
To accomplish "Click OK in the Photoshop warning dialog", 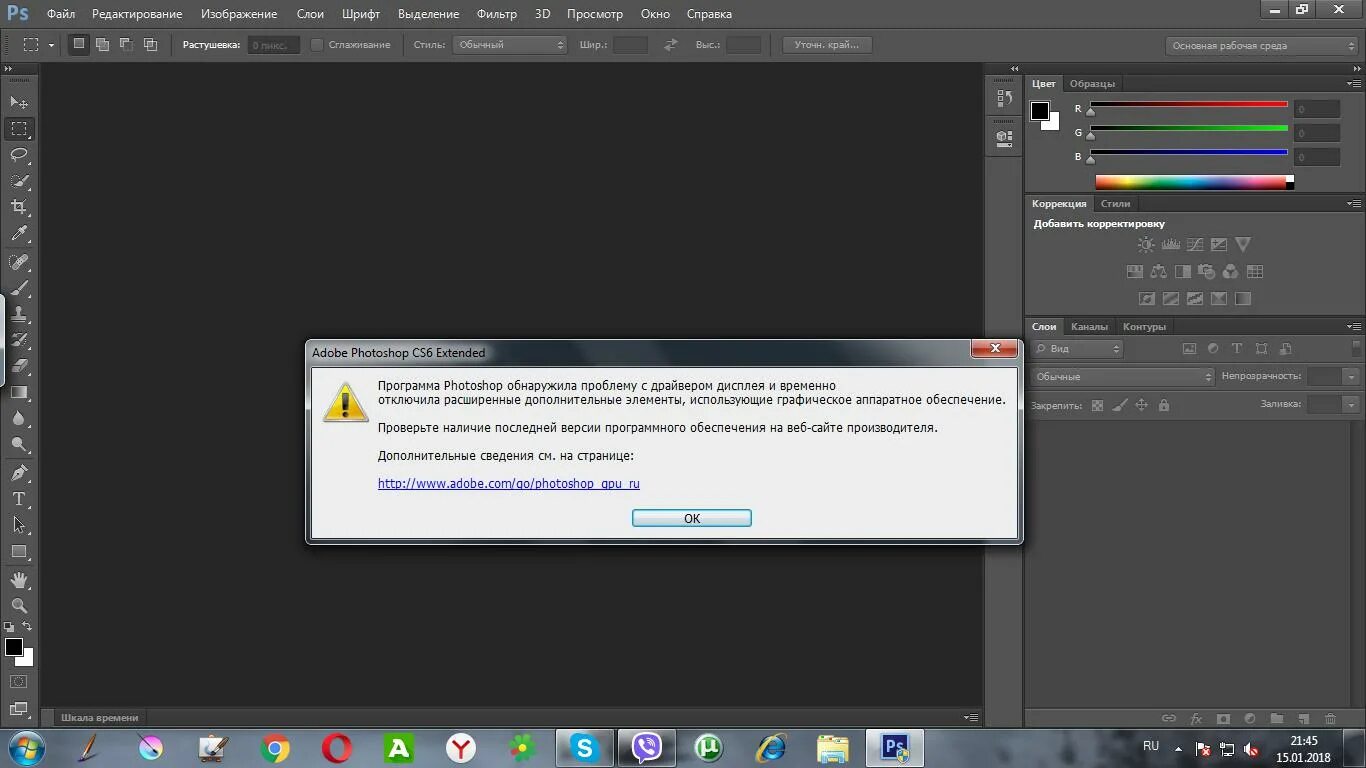I will 692,518.
